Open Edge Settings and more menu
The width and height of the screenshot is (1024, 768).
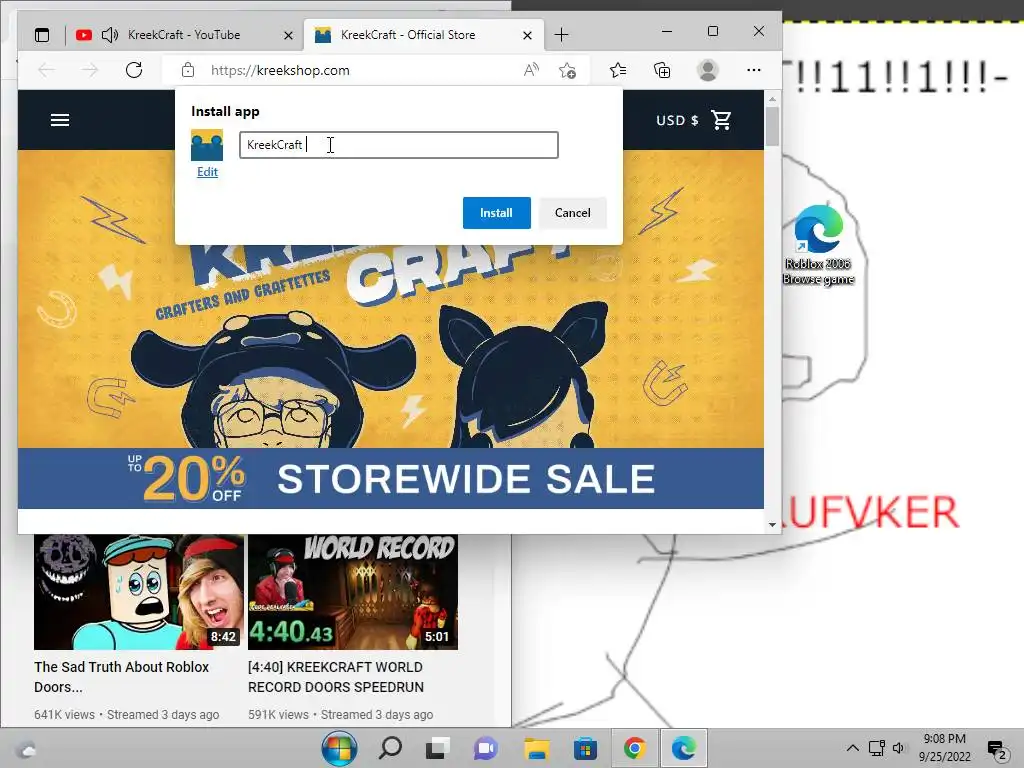point(754,70)
